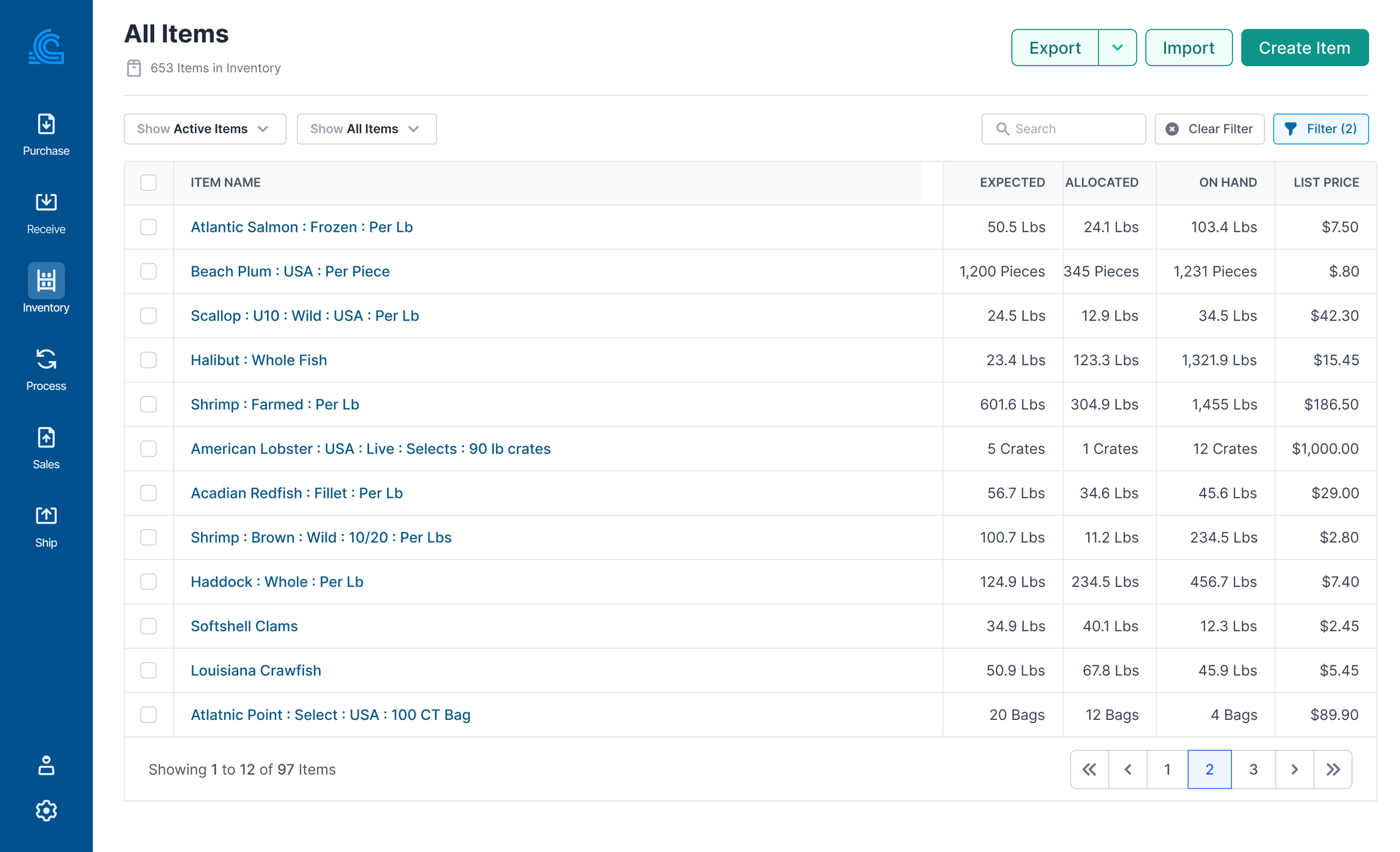Screen dimensions: 1400x852
Task: Jump to the last page
Action: click(x=1333, y=769)
